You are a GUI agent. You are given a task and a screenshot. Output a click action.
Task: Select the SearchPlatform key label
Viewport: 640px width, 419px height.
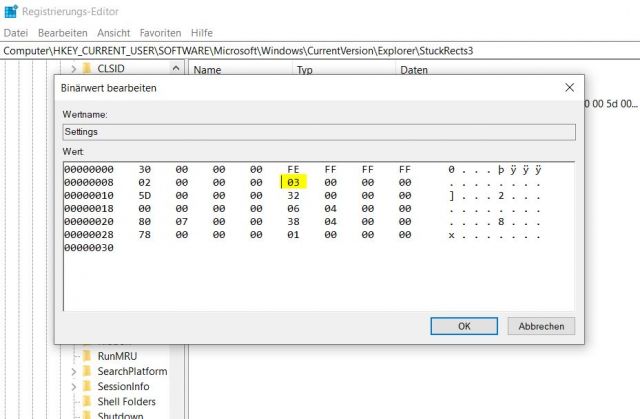(x=132, y=371)
